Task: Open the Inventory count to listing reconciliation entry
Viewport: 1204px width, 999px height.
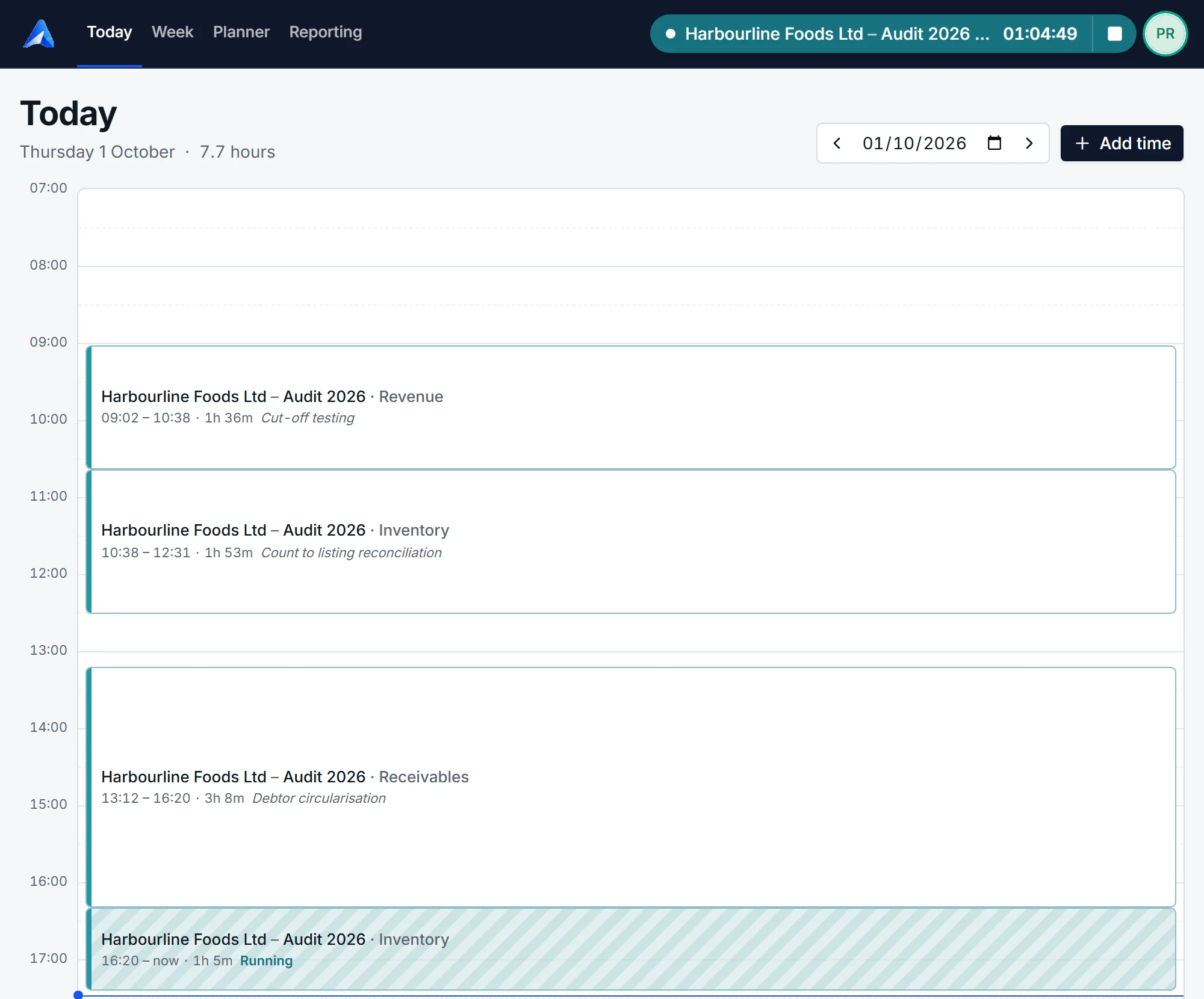Action: tap(631, 542)
